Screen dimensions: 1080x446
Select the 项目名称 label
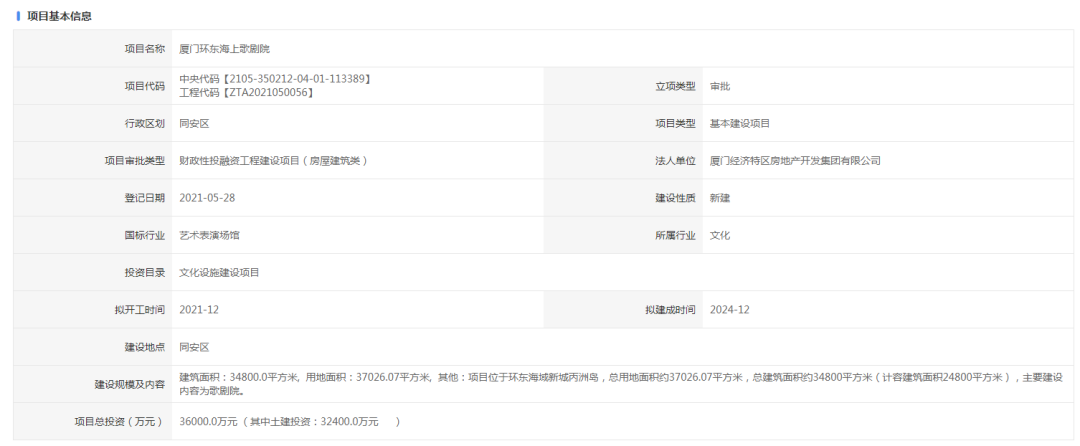pyautogui.click(x=145, y=49)
